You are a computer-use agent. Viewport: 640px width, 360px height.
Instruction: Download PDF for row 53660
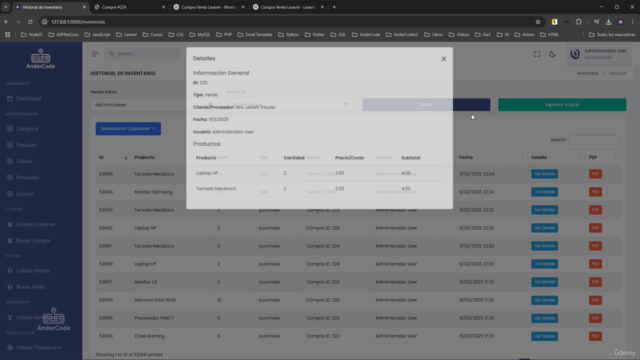[x=595, y=264]
